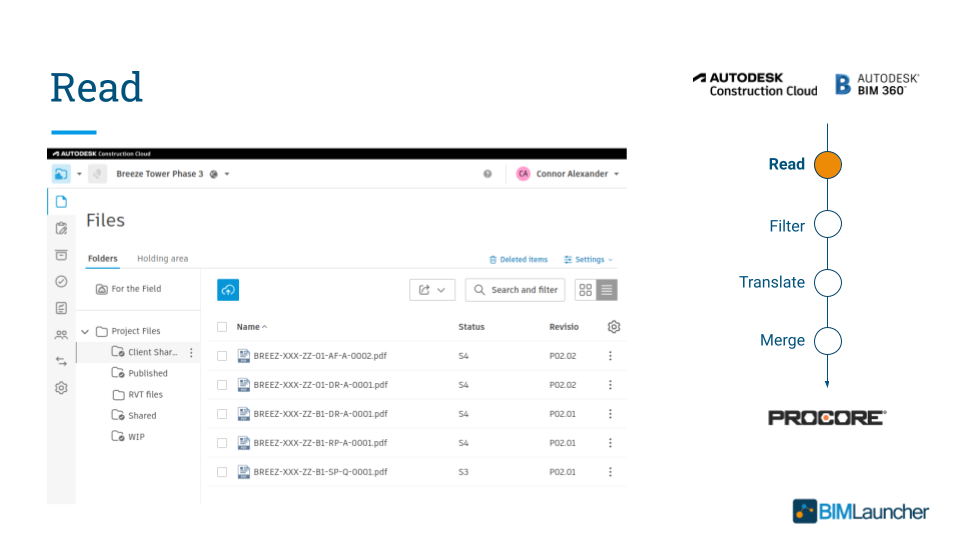Switch to the Folders tab
The image size is (960, 540).
point(102,258)
